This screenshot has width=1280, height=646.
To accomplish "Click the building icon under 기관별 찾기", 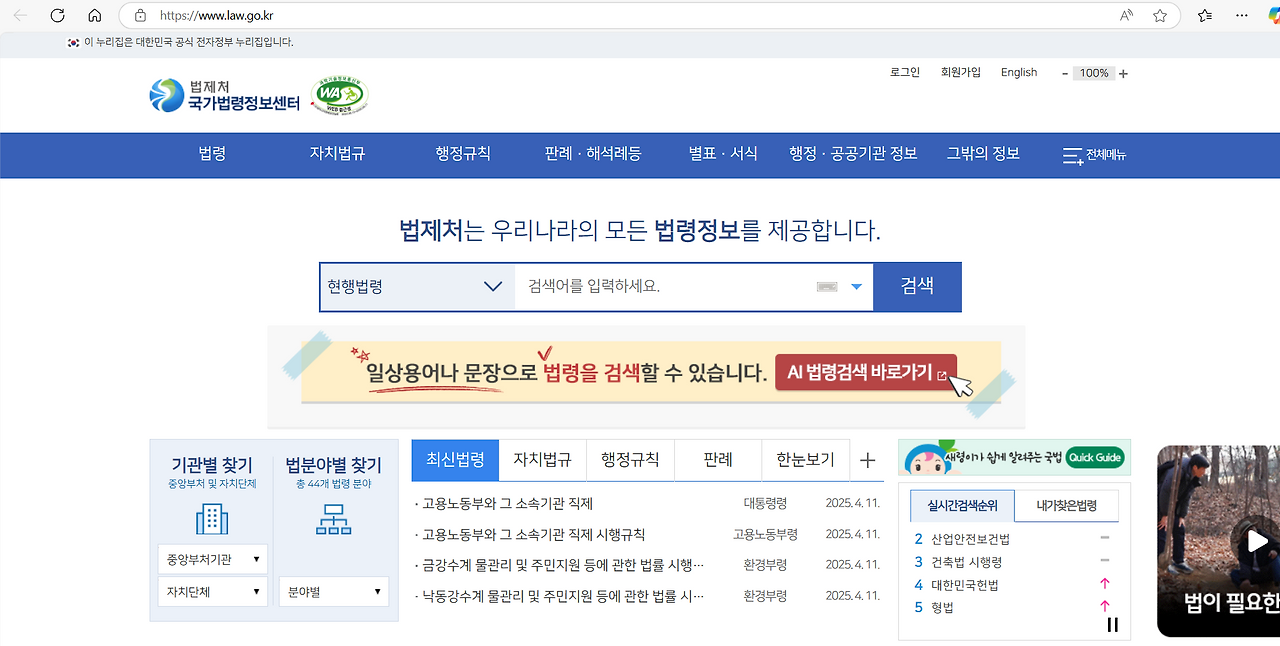I will click(x=212, y=519).
